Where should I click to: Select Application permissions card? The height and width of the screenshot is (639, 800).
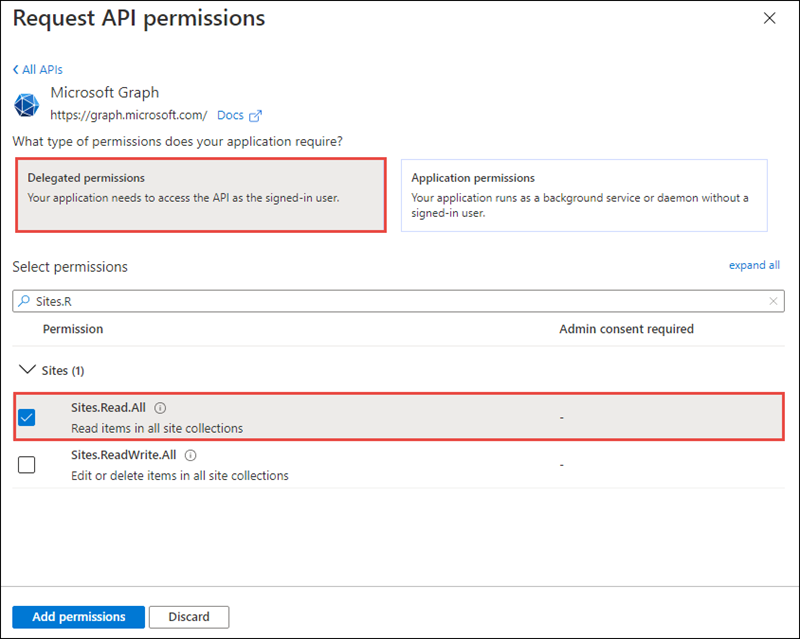point(584,195)
